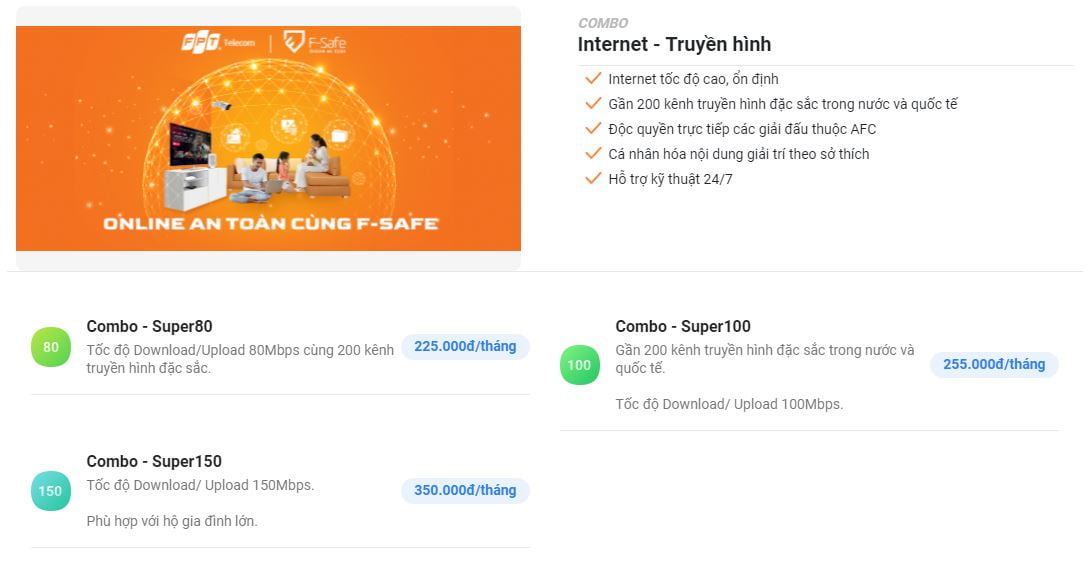Click checkmark beside Internet tốc độ cao
Viewport: 1089px width, 561px height.
click(593, 79)
